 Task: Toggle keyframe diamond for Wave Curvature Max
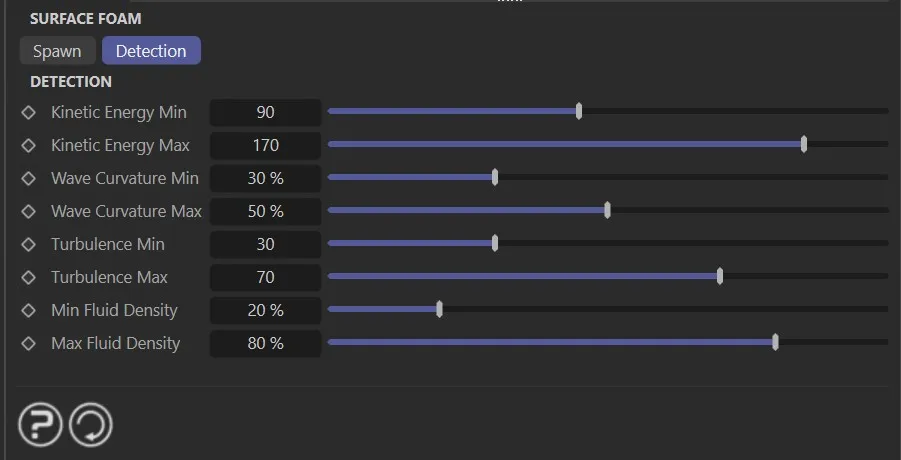(x=29, y=211)
